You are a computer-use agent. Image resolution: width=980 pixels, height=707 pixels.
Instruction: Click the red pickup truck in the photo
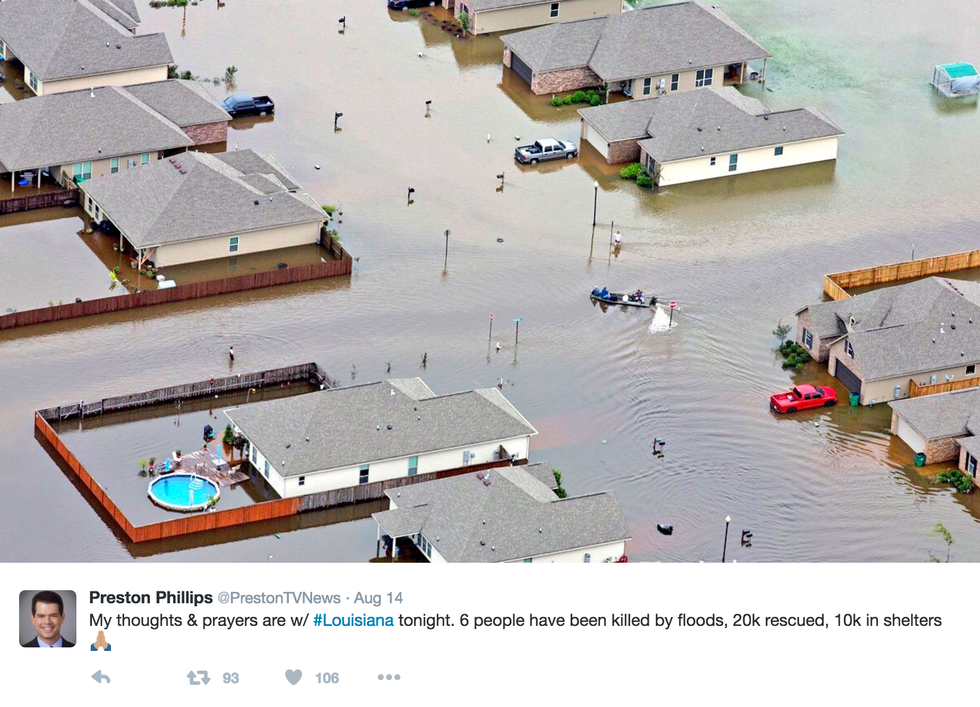point(803,398)
